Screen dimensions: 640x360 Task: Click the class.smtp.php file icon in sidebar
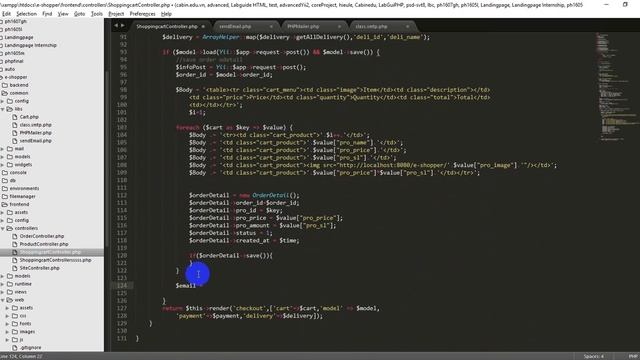[15, 125]
